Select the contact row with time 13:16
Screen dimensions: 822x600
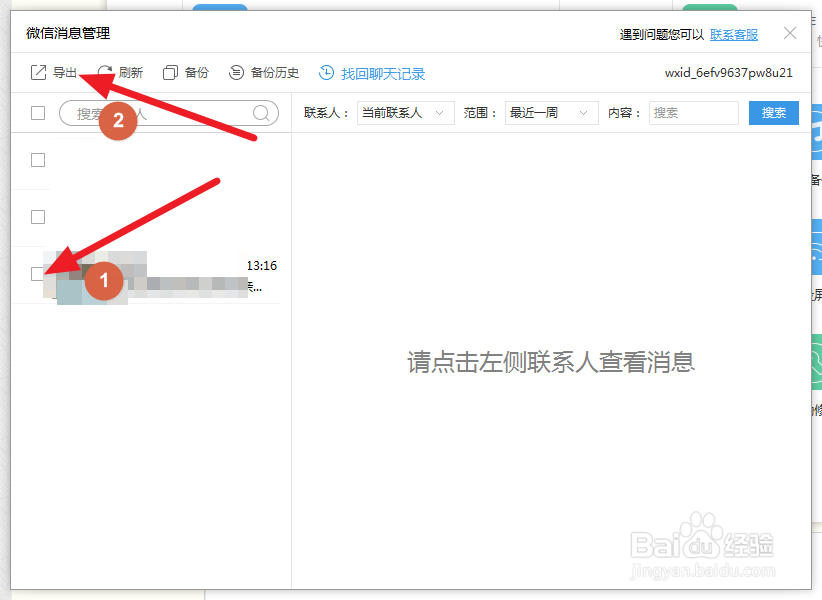[x=152, y=275]
